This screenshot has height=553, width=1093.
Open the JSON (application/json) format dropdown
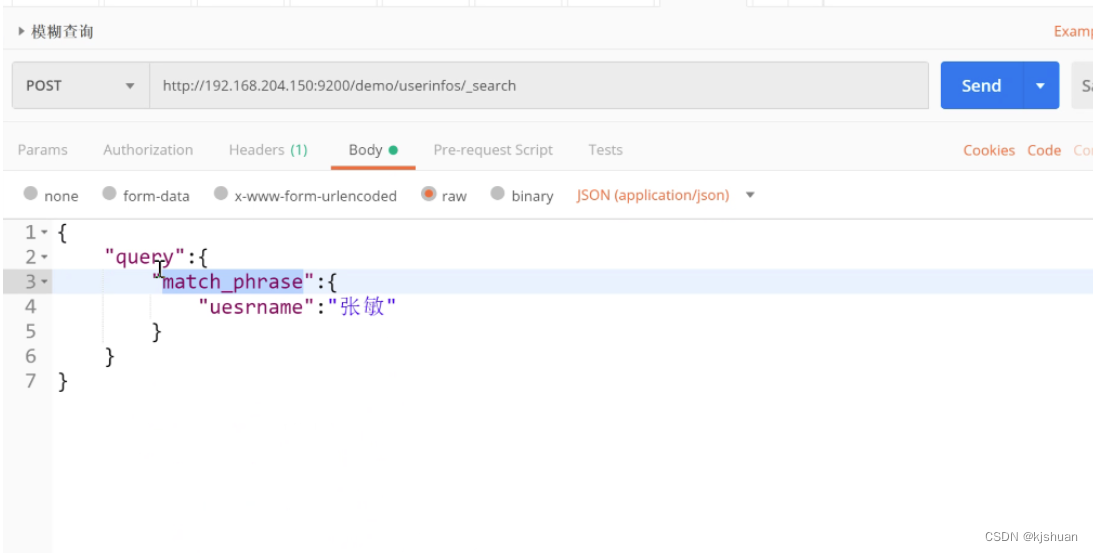[665, 195]
